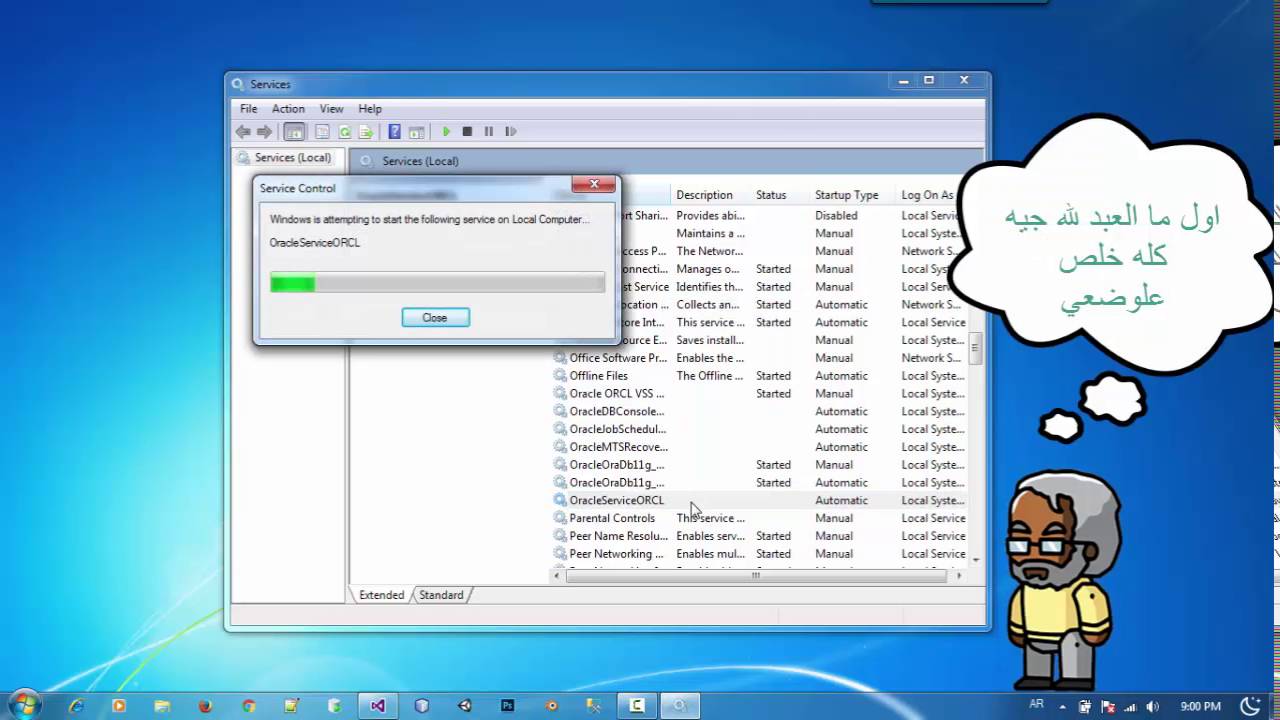Toggle Show/Hide Console Tree toolbar icon

294,131
